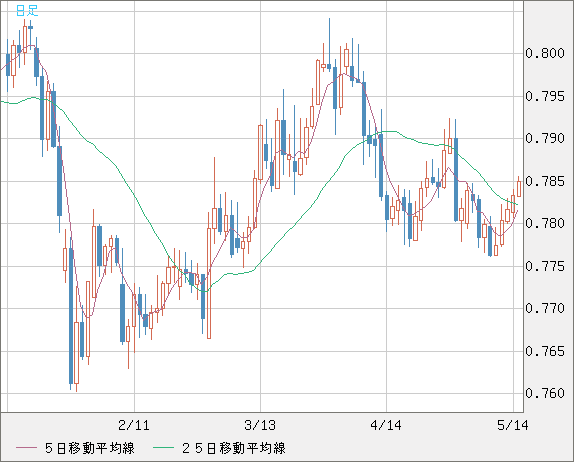This screenshot has height=462, width=574.
Task: Click the 3/13 date label
Action: tap(260, 425)
